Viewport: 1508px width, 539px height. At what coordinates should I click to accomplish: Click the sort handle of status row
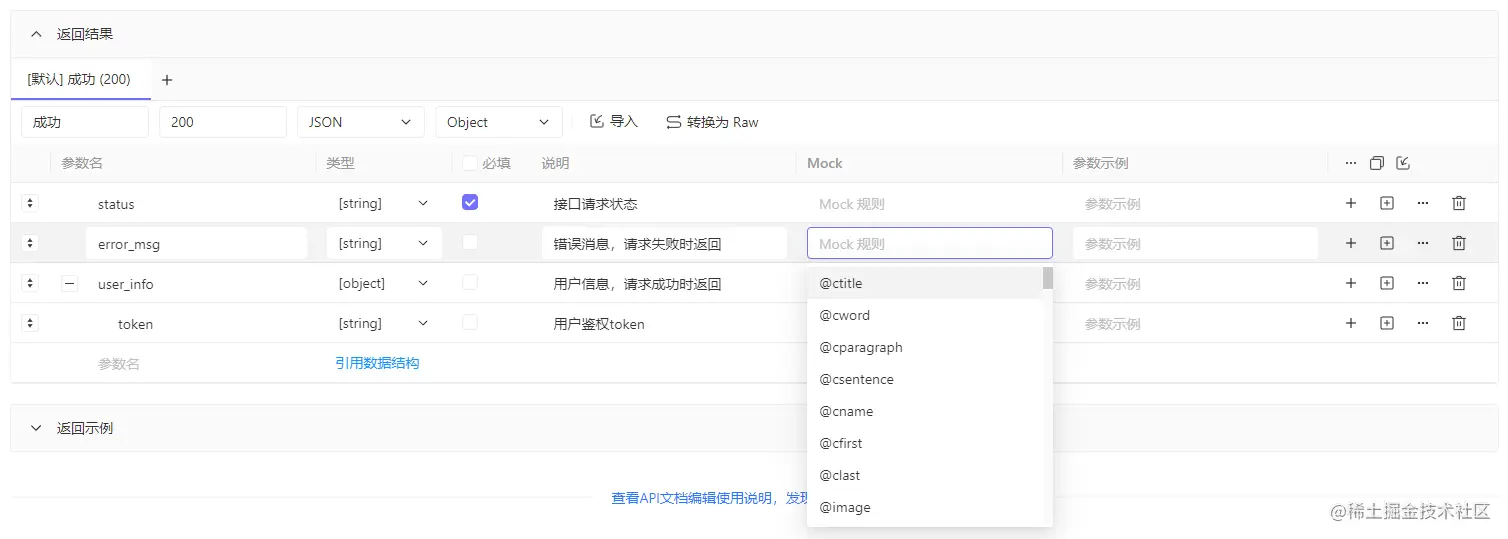pos(30,203)
